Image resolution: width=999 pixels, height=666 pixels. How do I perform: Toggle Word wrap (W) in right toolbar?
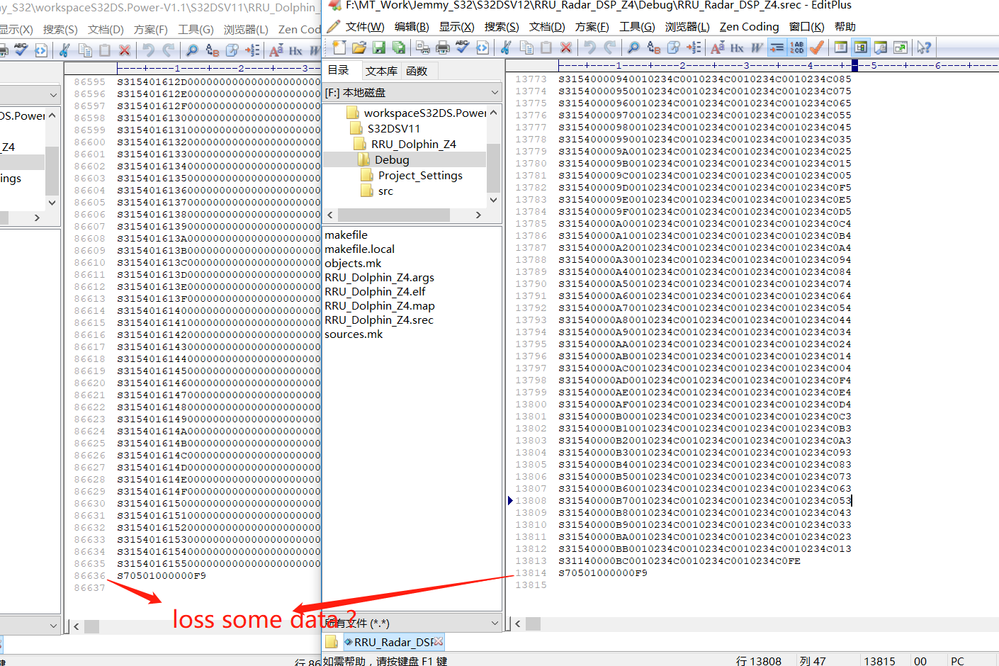tap(757, 48)
